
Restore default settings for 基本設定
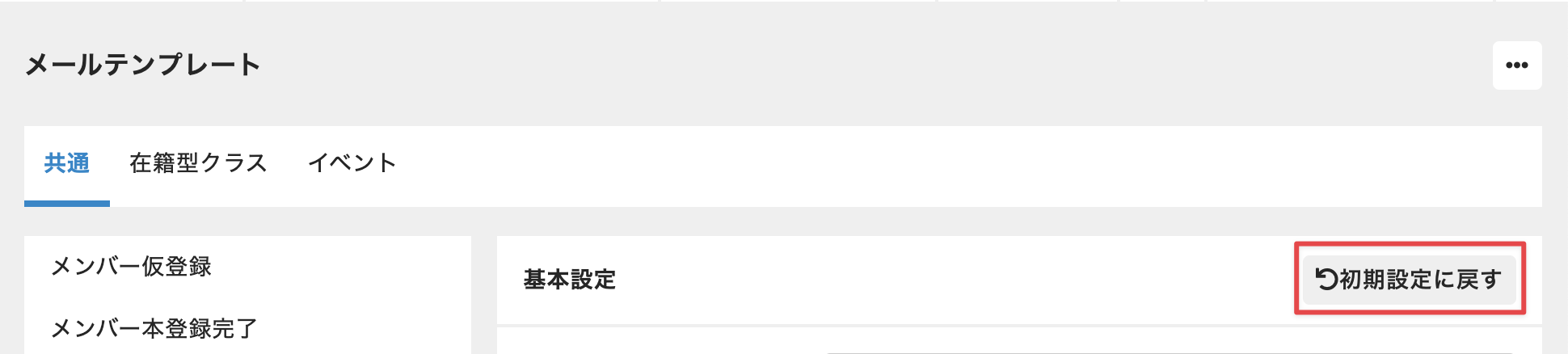(1409, 280)
